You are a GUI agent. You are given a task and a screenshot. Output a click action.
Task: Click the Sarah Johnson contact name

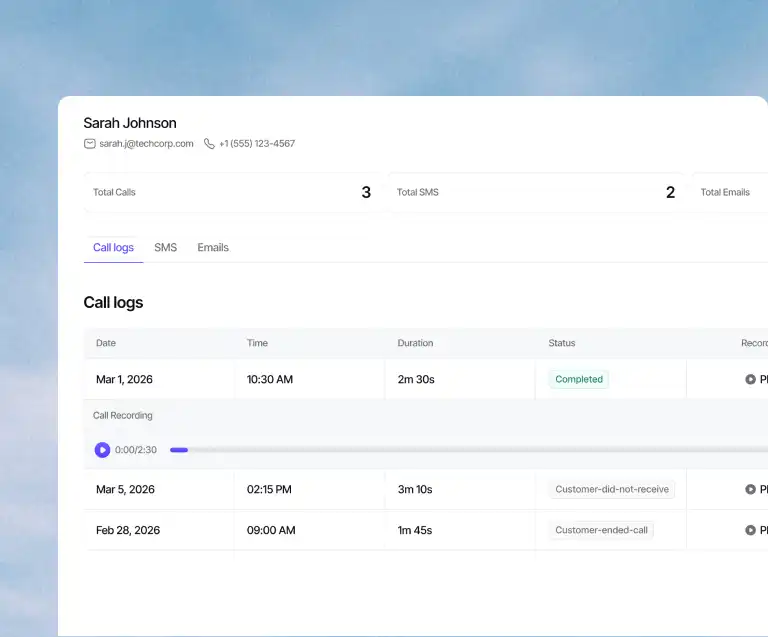click(130, 123)
